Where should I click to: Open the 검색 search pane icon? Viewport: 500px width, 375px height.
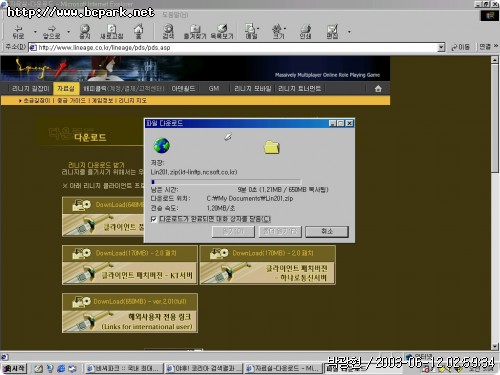point(168,32)
